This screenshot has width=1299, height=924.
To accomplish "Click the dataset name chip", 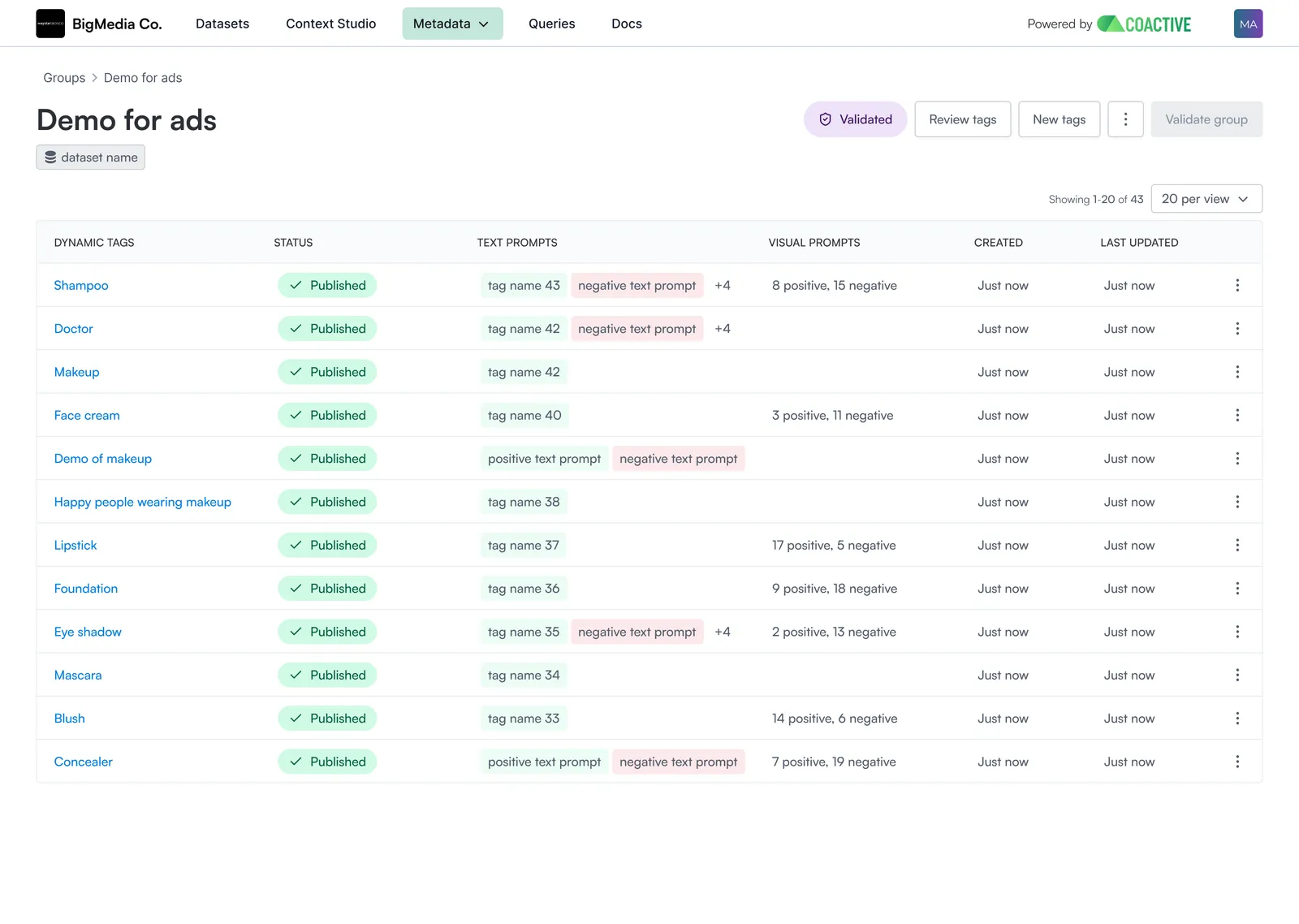I will (90, 158).
